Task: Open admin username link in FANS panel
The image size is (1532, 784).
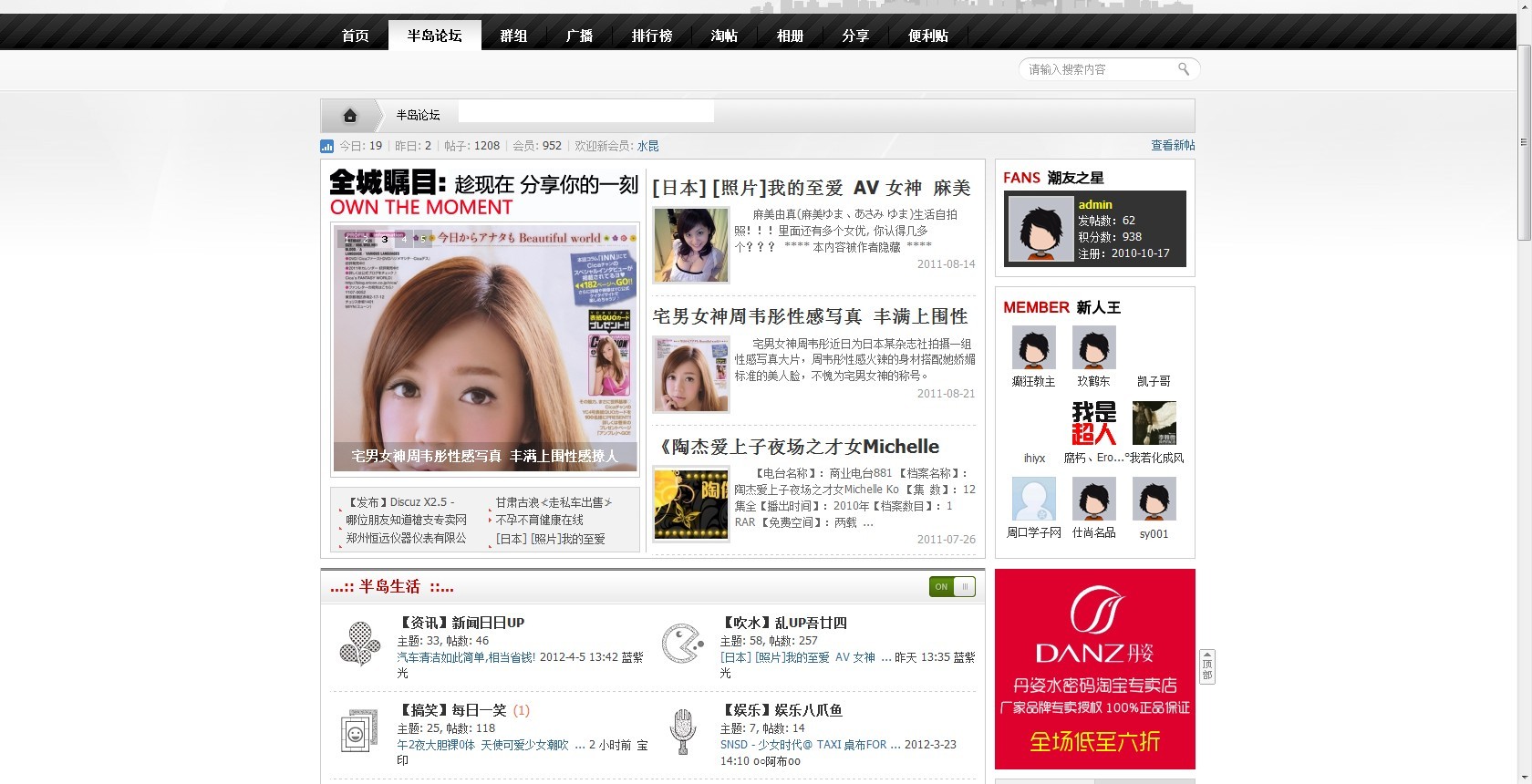Action: click(x=1095, y=205)
